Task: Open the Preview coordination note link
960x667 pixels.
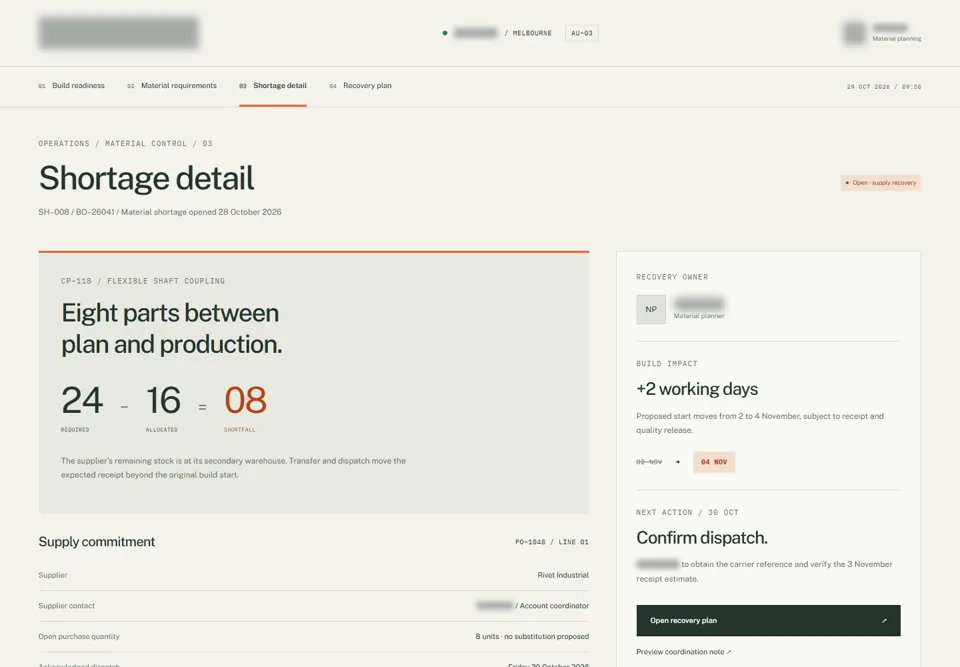Action: (x=683, y=652)
